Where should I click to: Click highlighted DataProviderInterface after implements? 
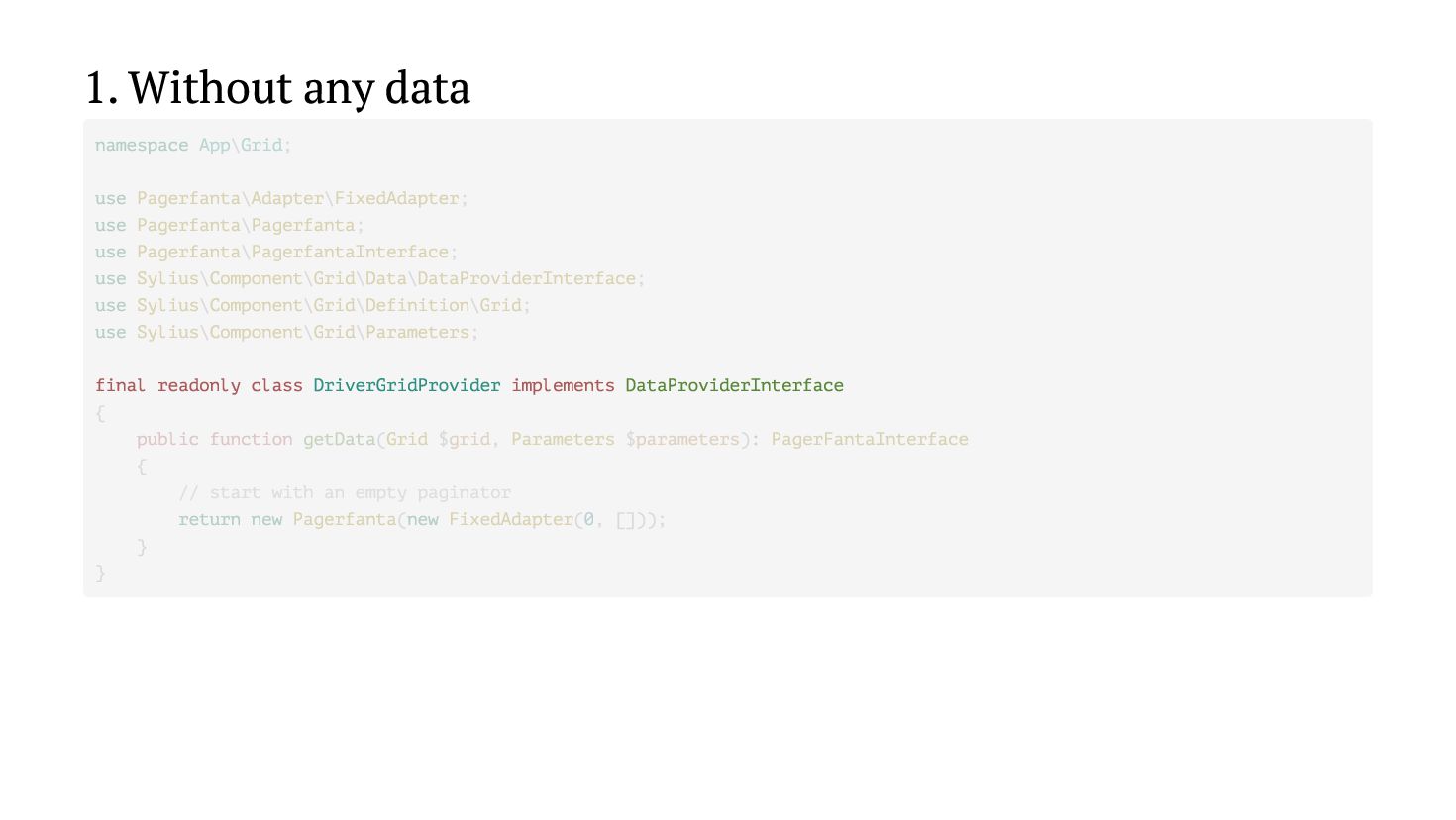coord(734,385)
